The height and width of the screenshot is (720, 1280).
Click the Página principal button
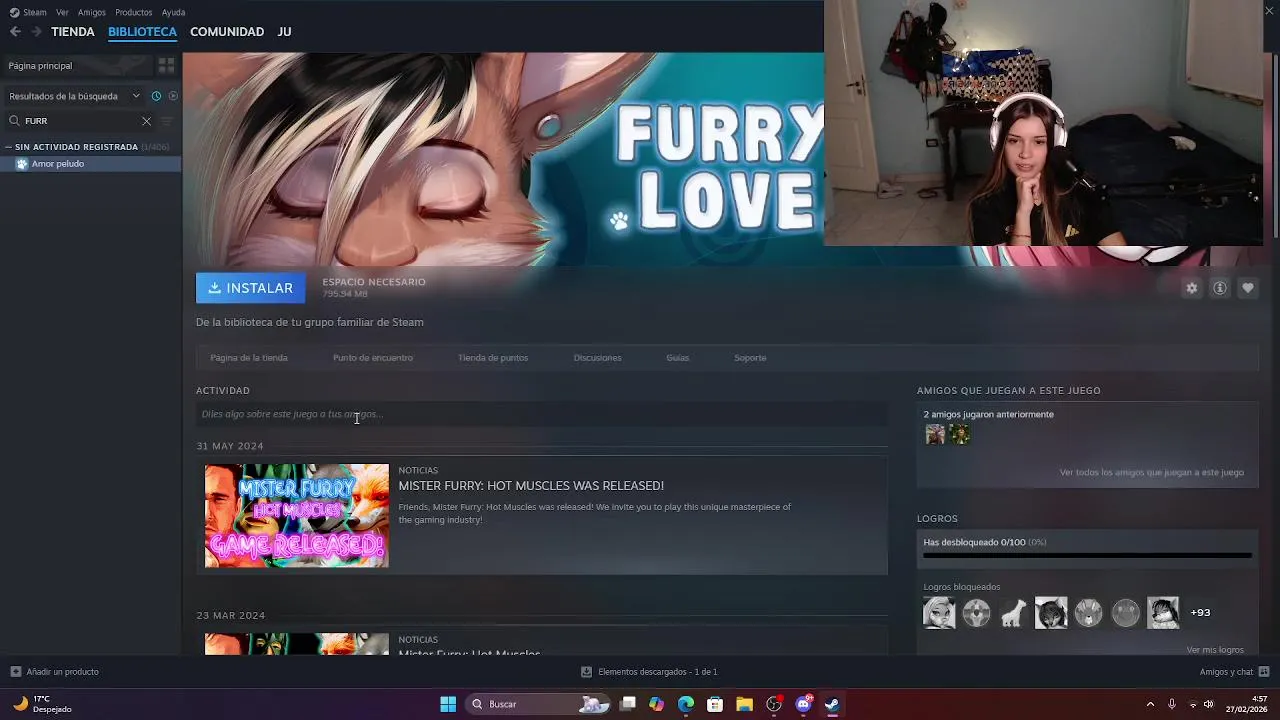(x=76, y=65)
